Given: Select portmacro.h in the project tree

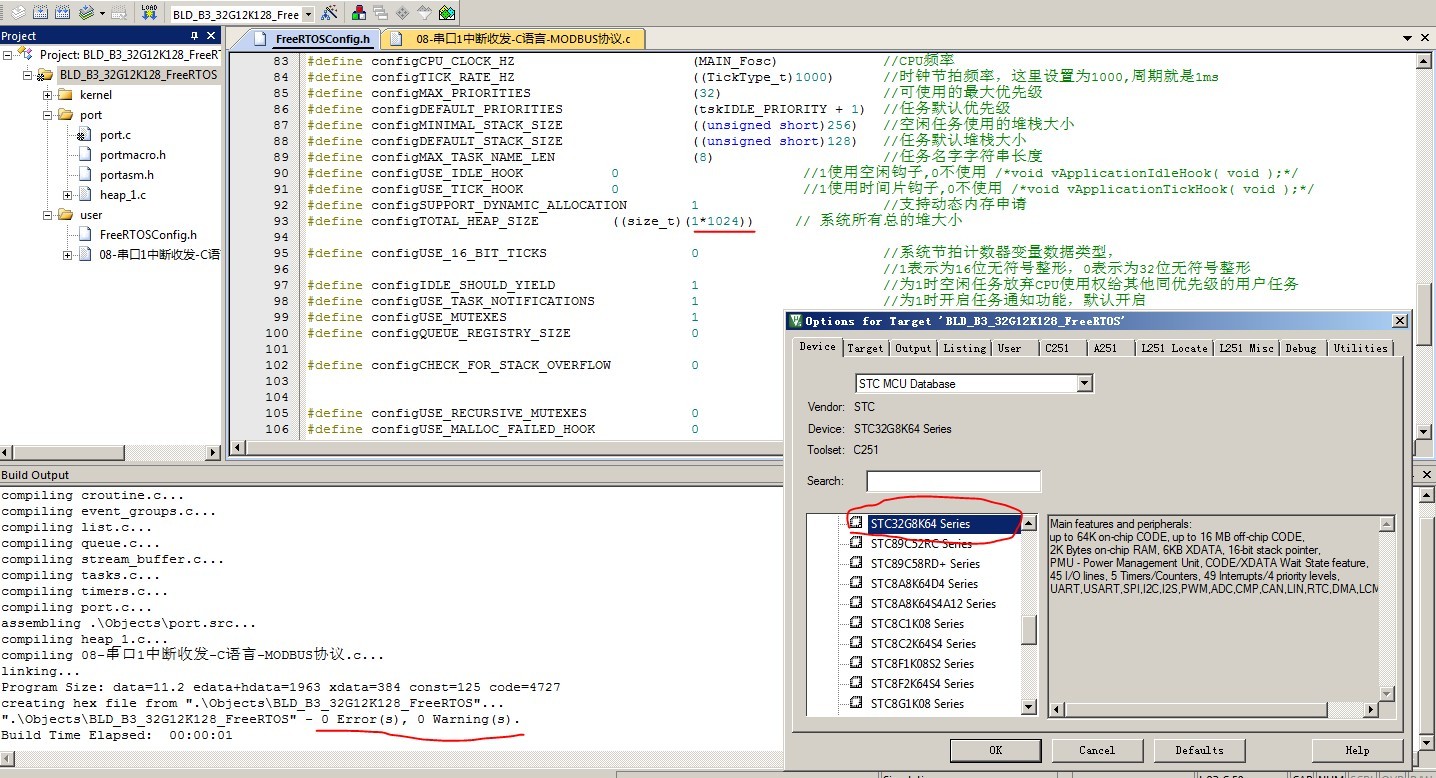Looking at the screenshot, I should click(133, 154).
